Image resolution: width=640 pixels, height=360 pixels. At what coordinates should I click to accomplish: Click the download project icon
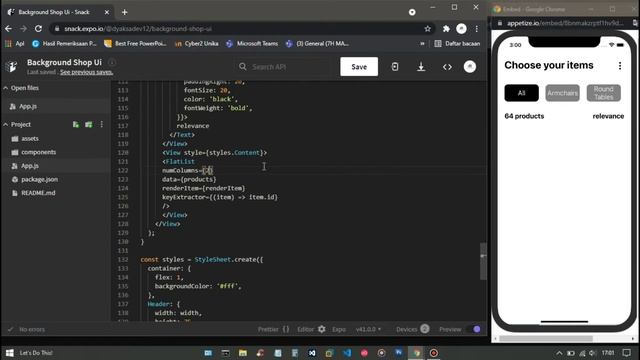(421, 67)
